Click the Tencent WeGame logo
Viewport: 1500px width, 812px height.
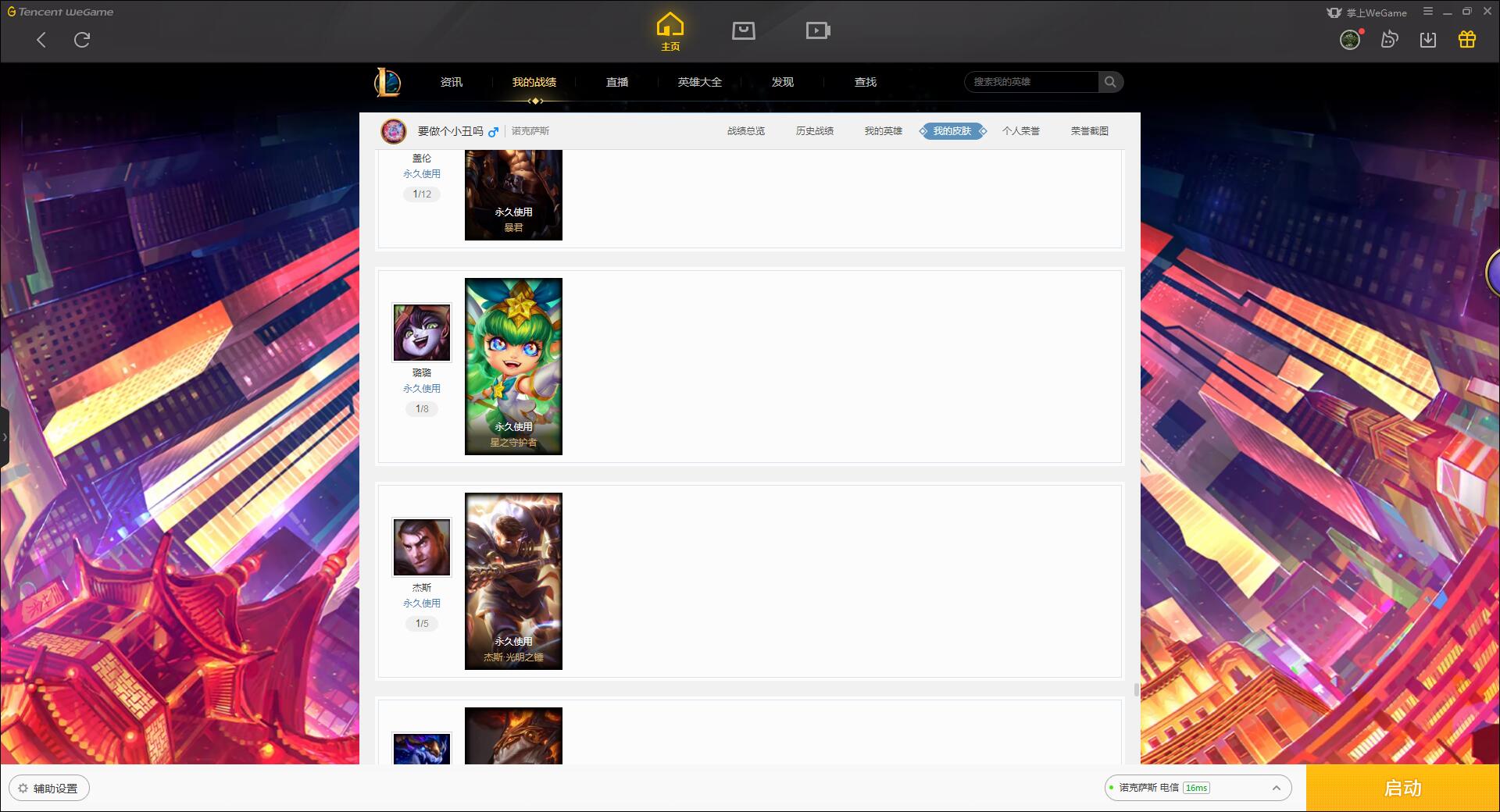[60, 12]
